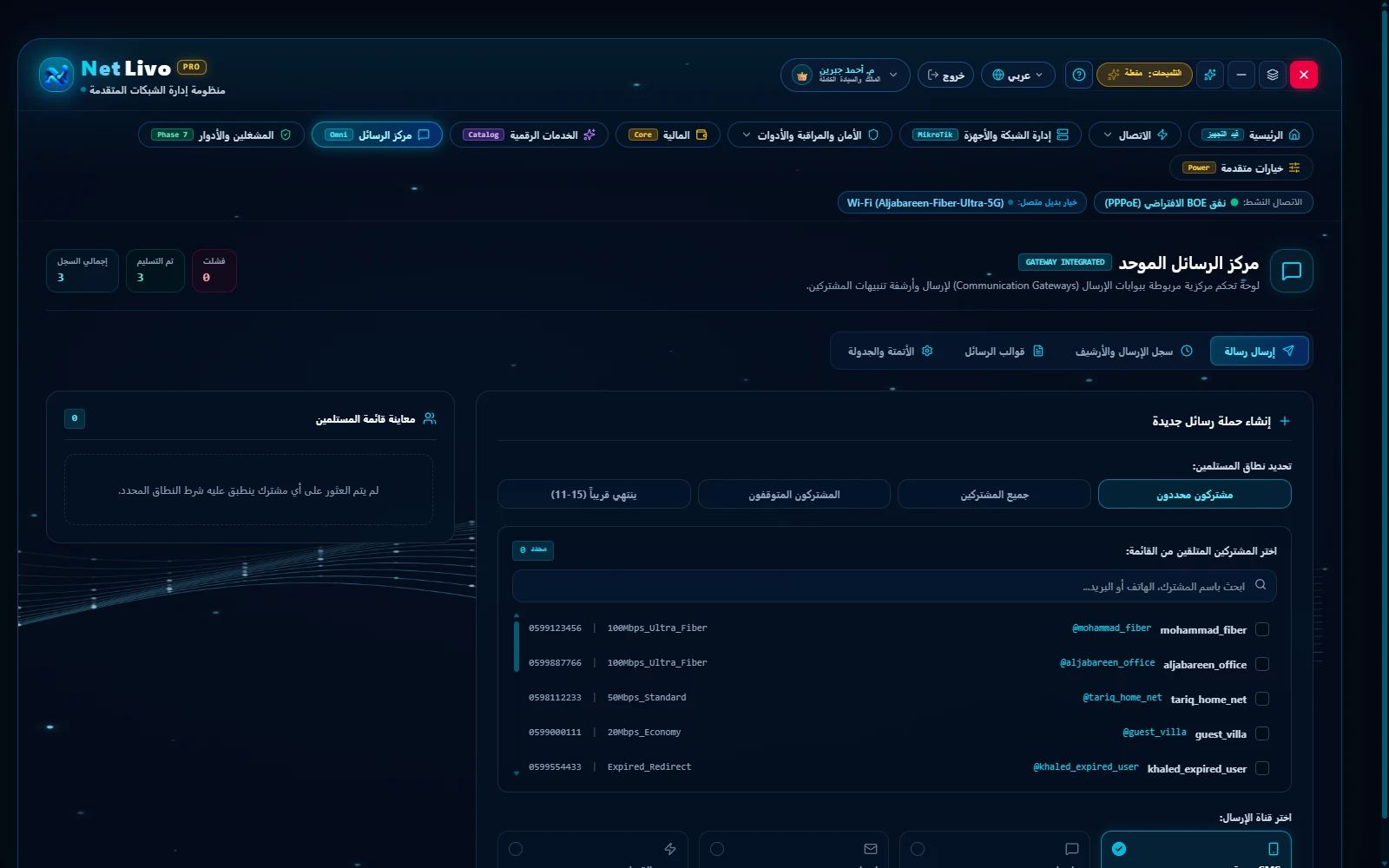Click the subscriber search input field

click(894, 586)
